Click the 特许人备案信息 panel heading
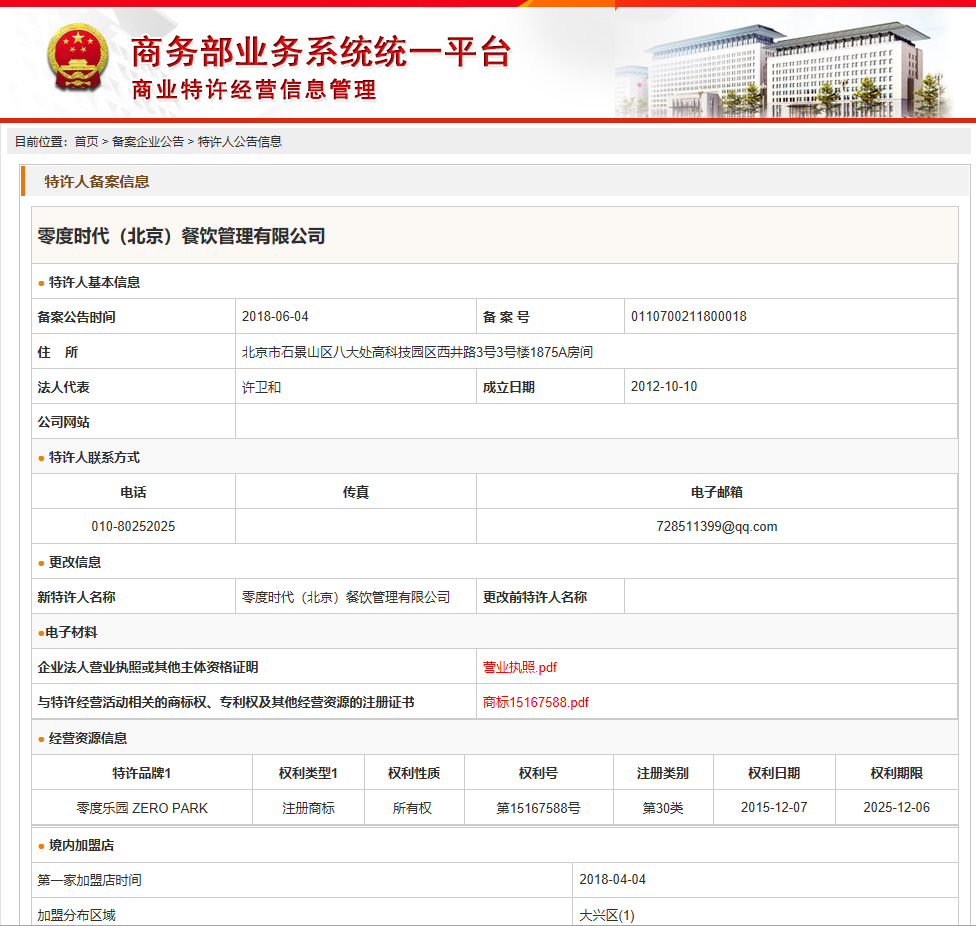Viewport: 976px width, 926px height. coord(97,182)
